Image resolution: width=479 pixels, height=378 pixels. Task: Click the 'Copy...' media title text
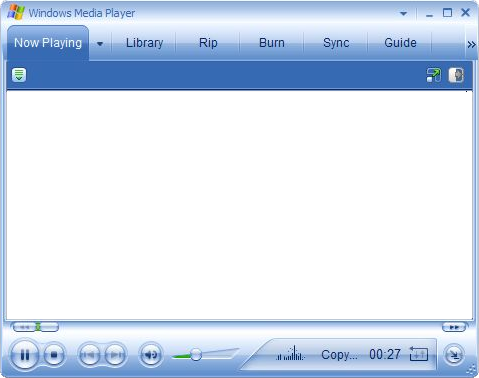[339, 355]
